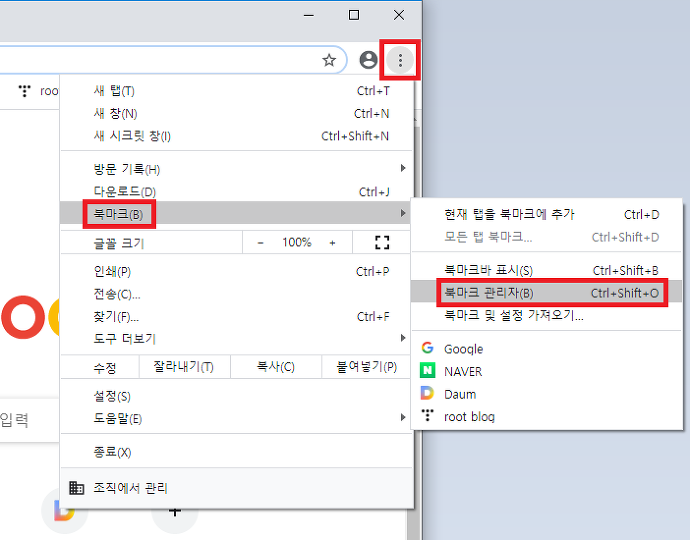Click the bookmark star icon in address bar
This screenshot has width=690, height=540.
329,60
